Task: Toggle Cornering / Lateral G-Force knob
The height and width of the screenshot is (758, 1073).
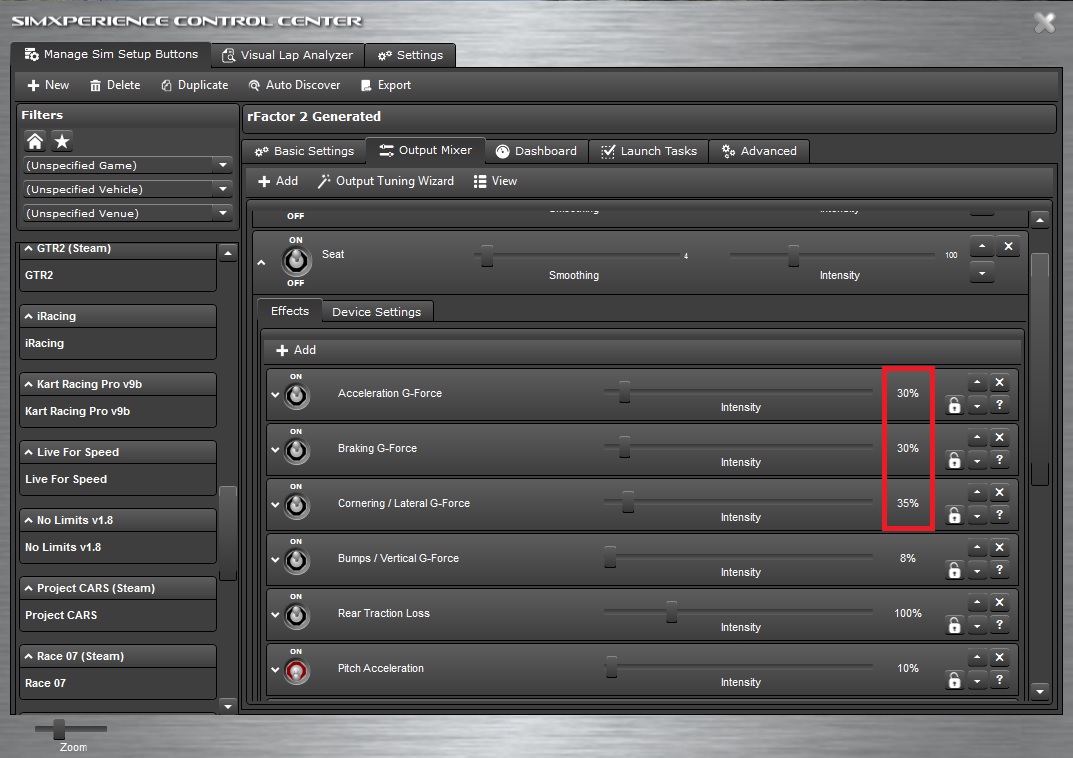Action: click(296, 506)
